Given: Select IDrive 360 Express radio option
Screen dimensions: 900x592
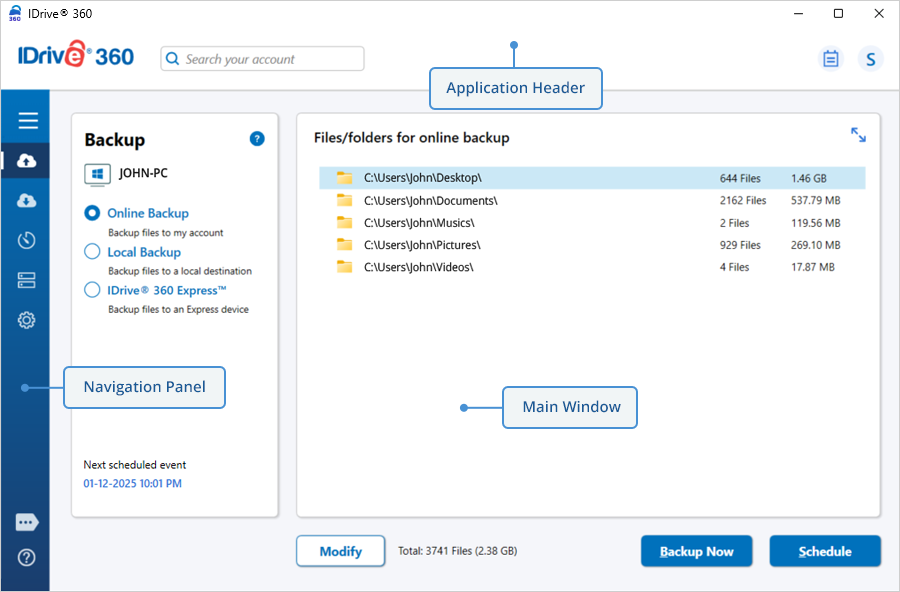Looking at the screenshot, I should [x=92, y=290].
